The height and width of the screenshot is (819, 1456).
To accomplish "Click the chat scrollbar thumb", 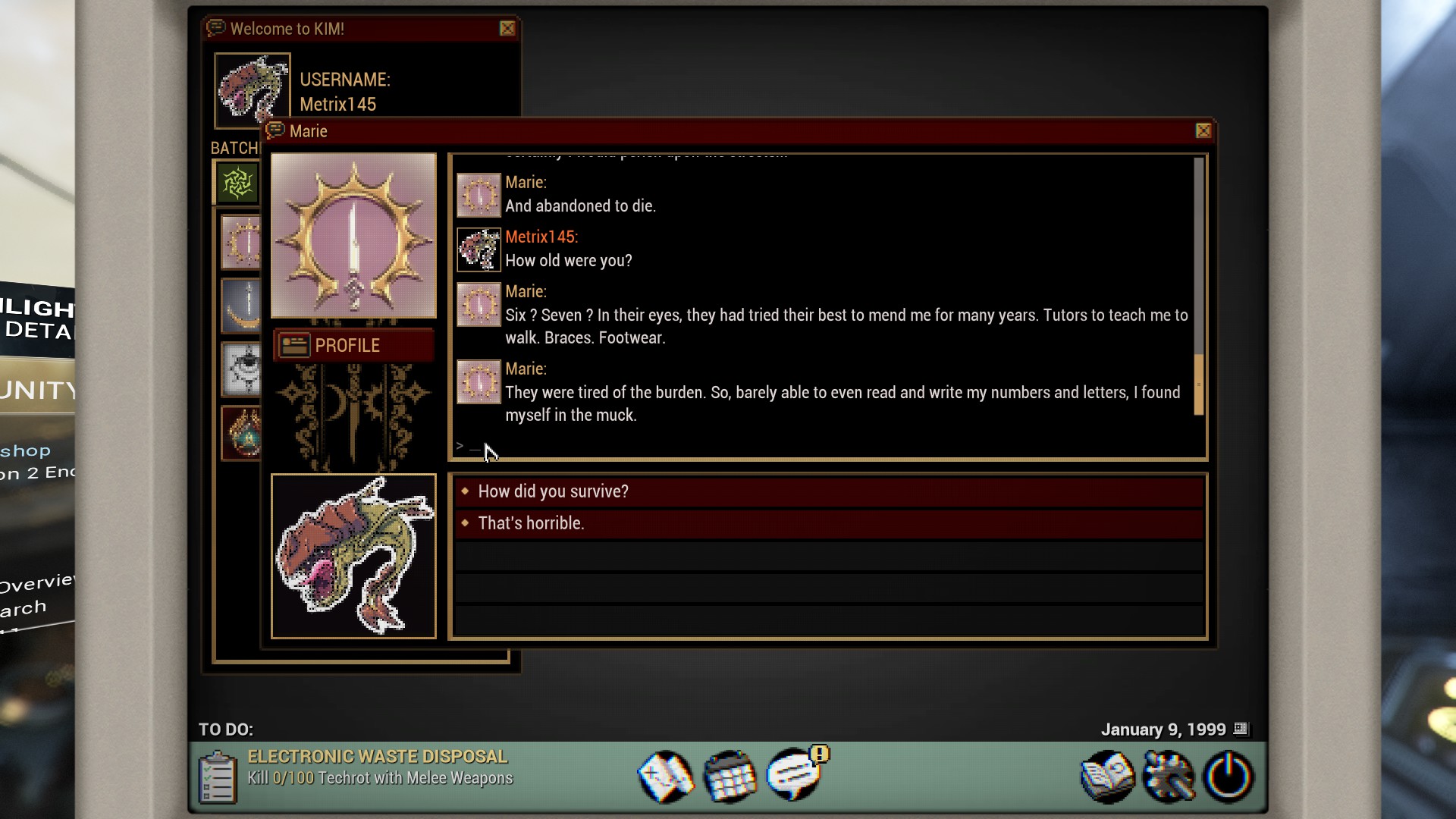I will (1199, 384).
